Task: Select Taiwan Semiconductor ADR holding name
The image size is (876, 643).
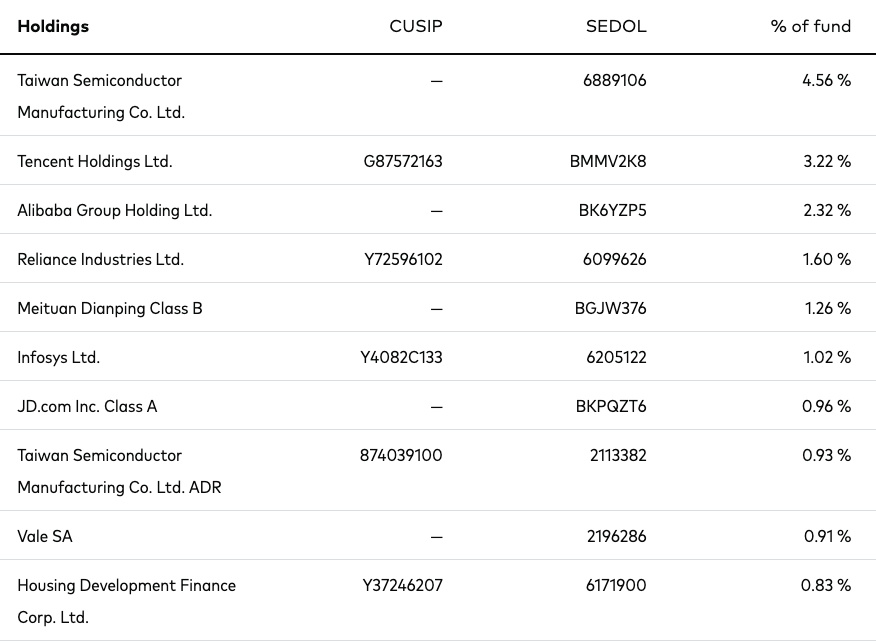Action: [x=119, y=471]
